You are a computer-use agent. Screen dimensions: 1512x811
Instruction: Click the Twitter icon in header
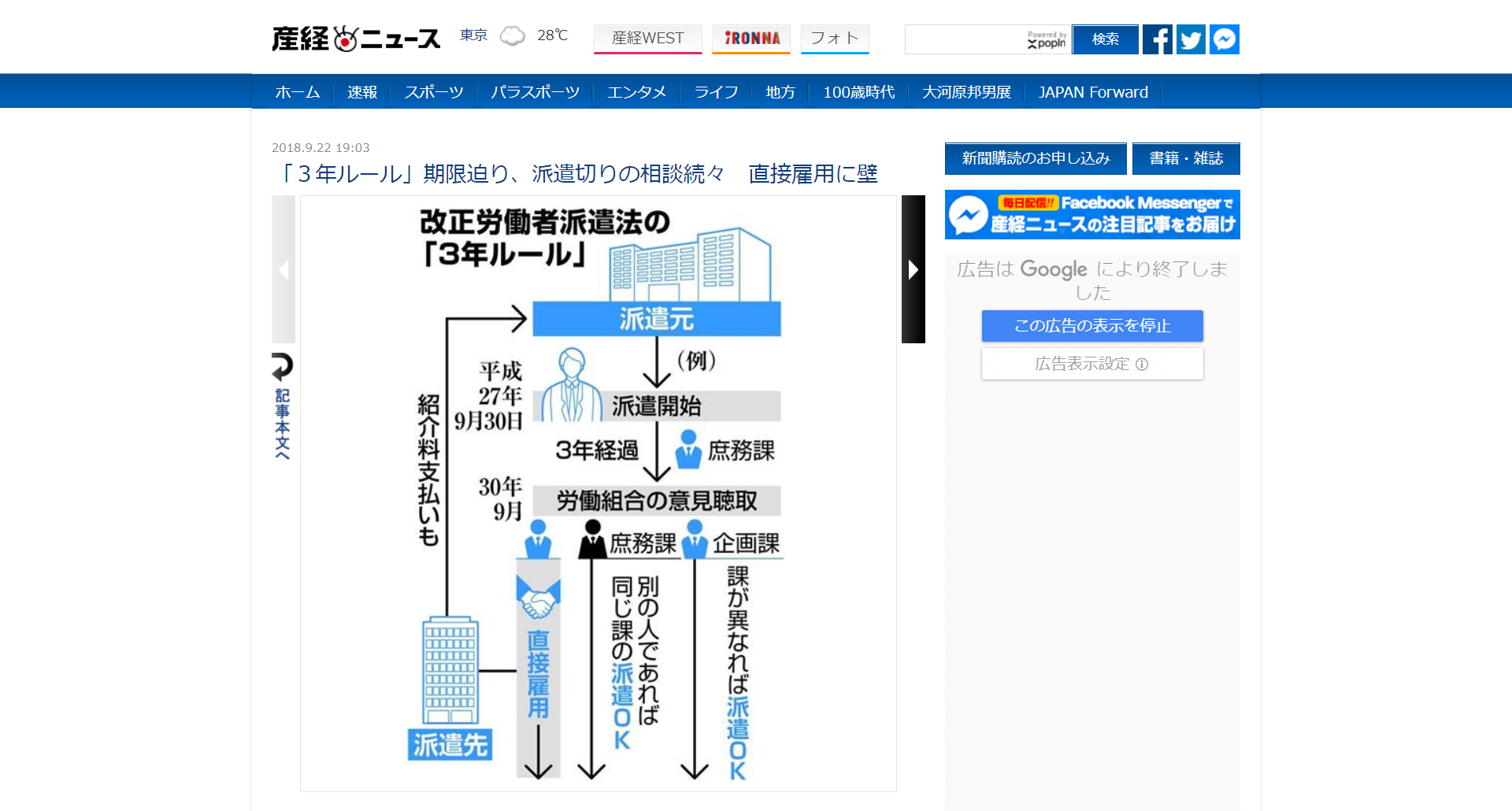pos(1191,39)
